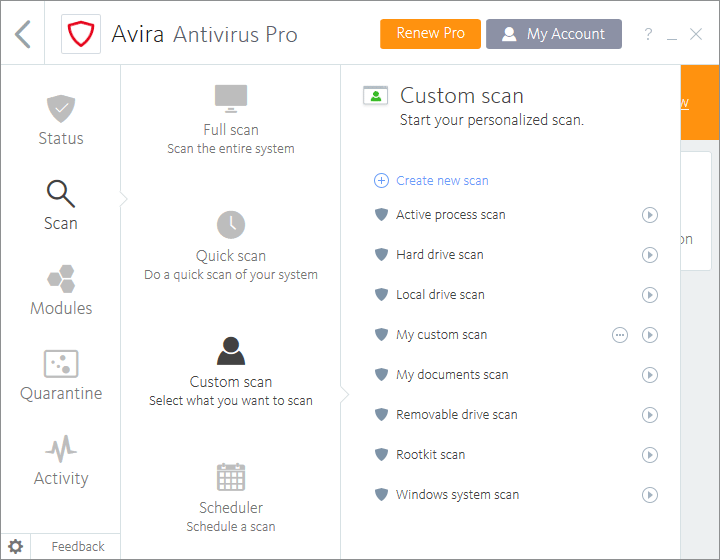Go to the Quarantine section
The width and height of the screenshot is (720, 560).
point(61,375)
